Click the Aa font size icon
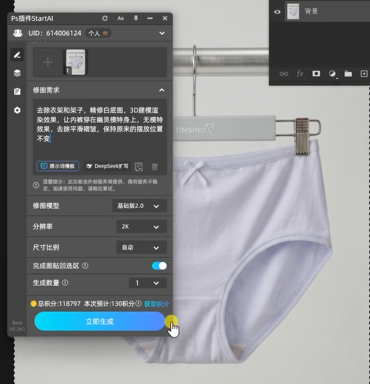The width and height of the screenshot is (370, 384). (120, 18)
